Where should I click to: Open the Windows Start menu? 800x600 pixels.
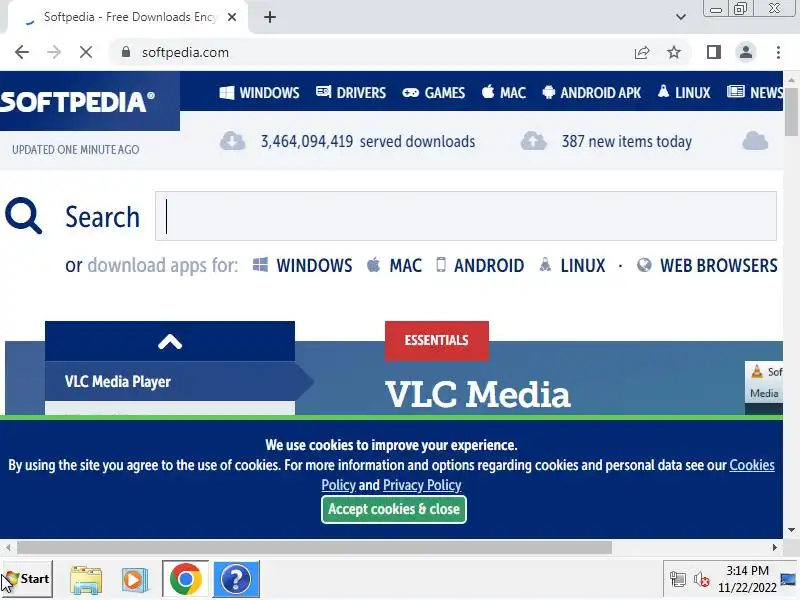28,579
